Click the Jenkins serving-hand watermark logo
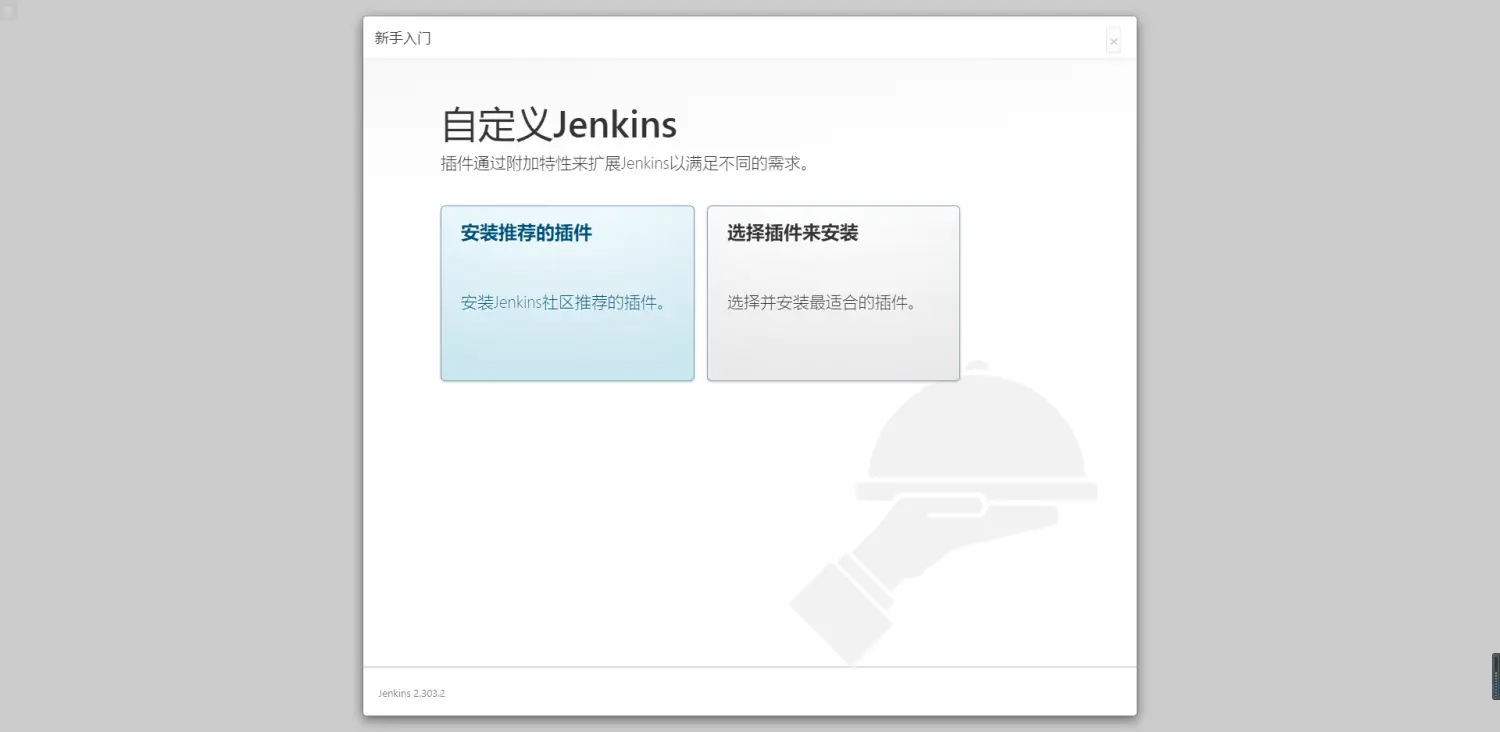Screen dimensions: 1500x732 click(960, 500)
